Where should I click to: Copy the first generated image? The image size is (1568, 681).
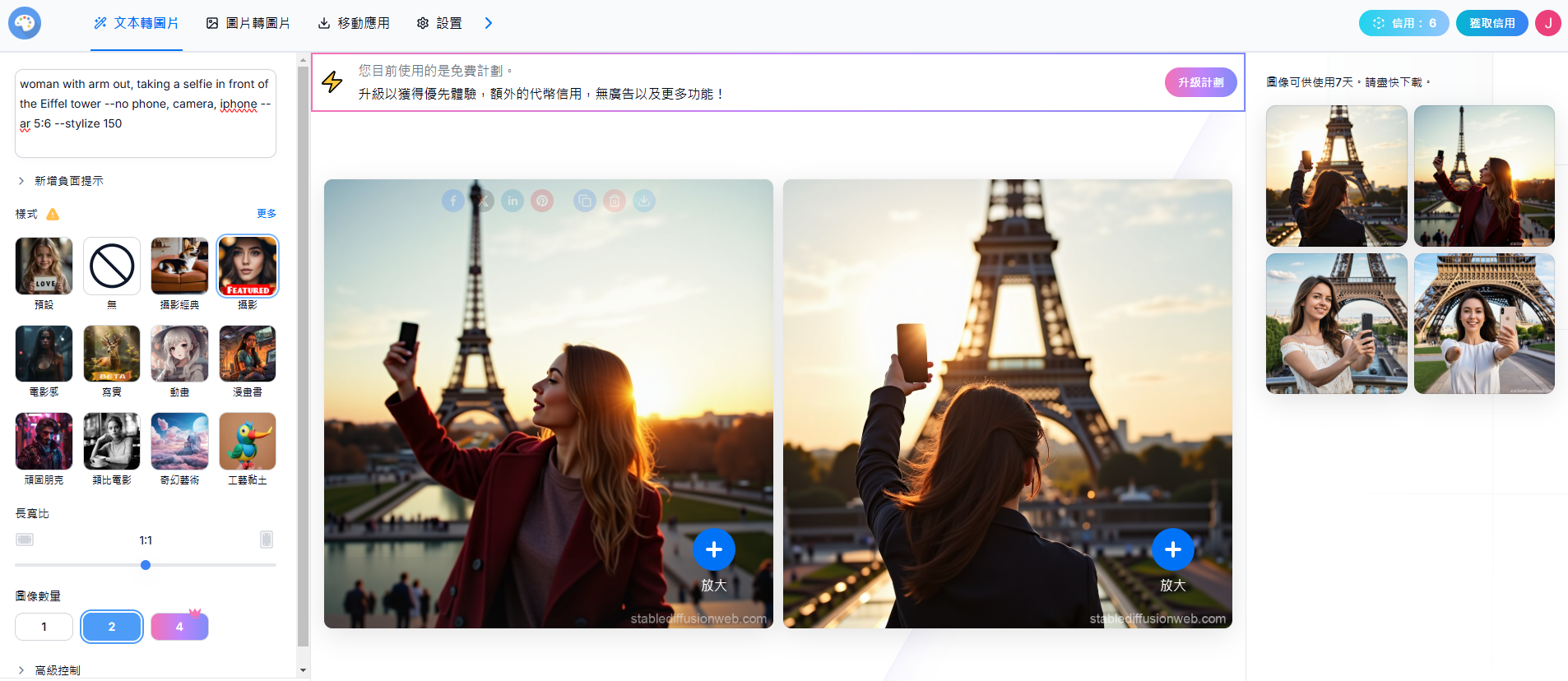(585, 201)
